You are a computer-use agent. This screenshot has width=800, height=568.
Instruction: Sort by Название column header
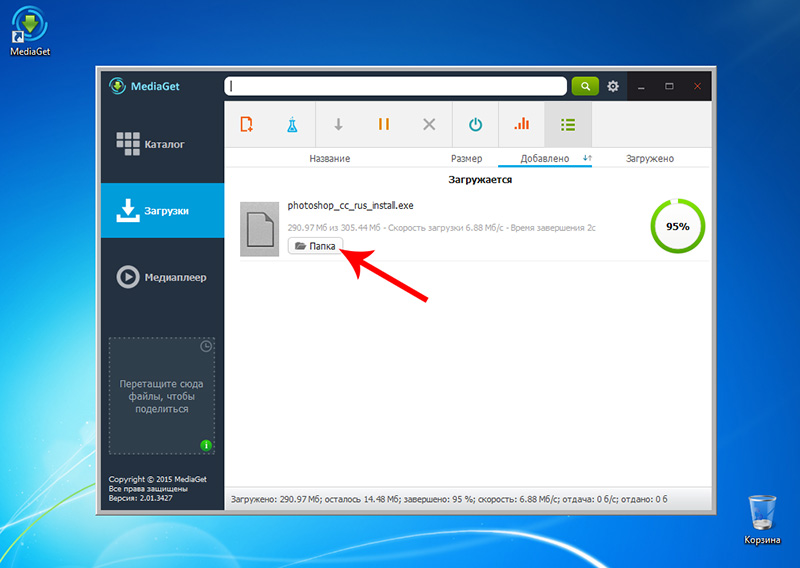(329, 159)
